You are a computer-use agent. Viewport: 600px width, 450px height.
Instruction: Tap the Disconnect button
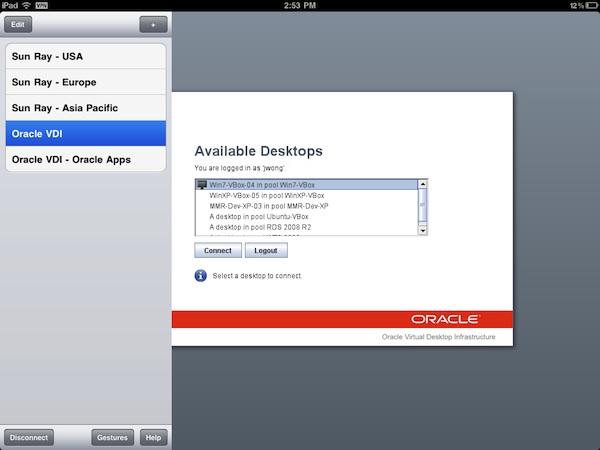(29, 437)
